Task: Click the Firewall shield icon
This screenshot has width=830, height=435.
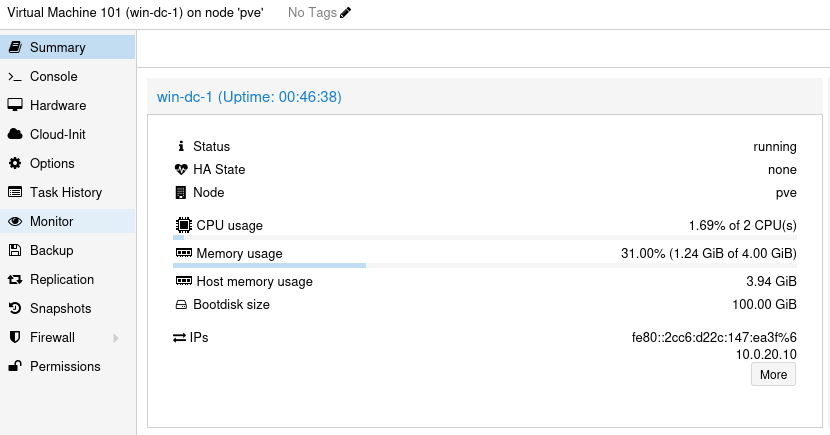Action: [x=15, y=337]
